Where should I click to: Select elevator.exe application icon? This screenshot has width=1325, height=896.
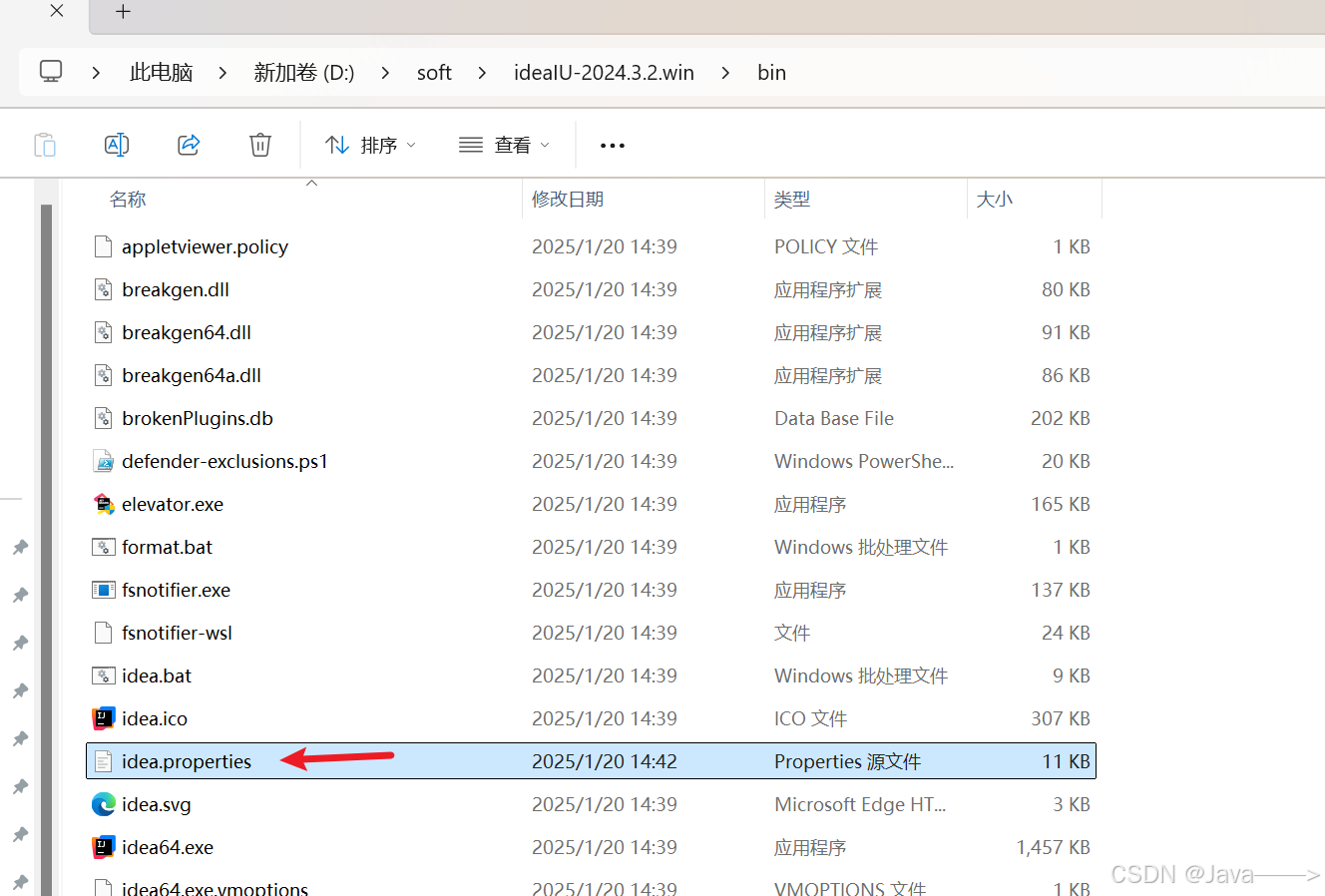104,504
